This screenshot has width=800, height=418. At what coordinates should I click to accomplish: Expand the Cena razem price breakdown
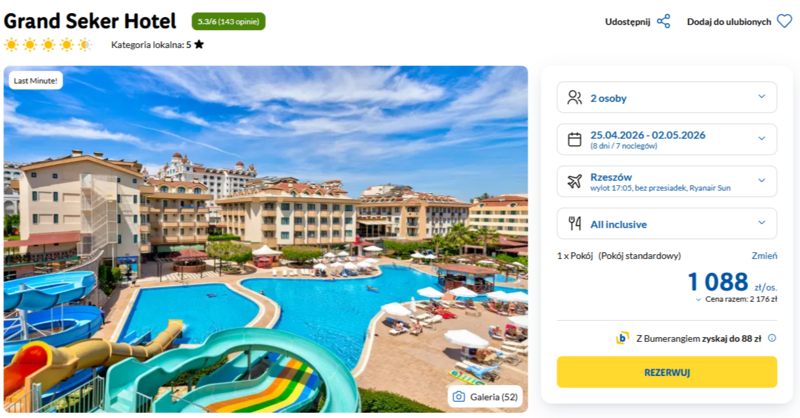(737, 300)
